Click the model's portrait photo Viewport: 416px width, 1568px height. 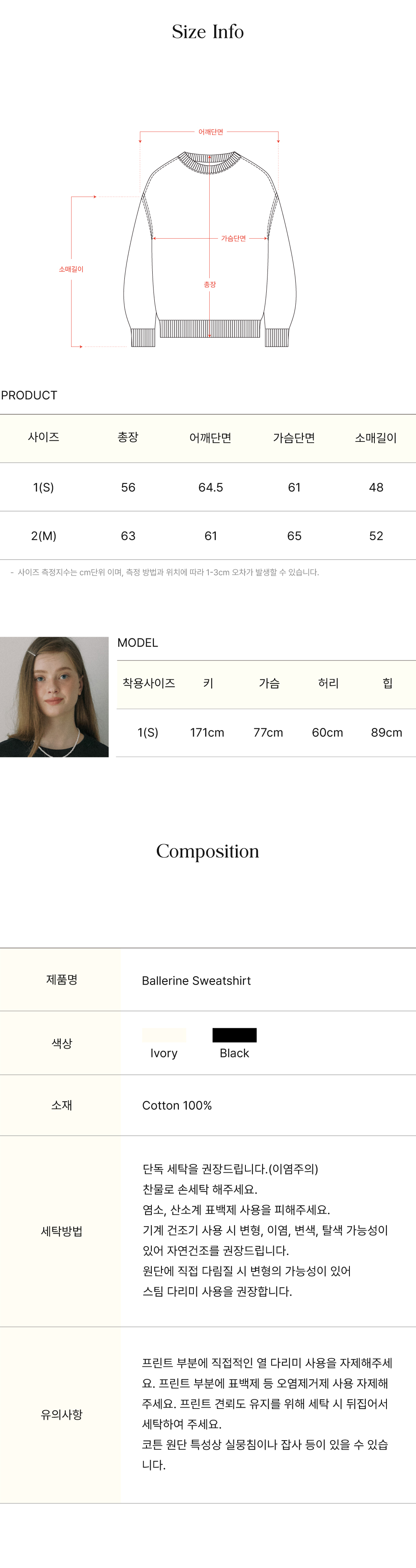pyautogui.click(x=54, y=696)
